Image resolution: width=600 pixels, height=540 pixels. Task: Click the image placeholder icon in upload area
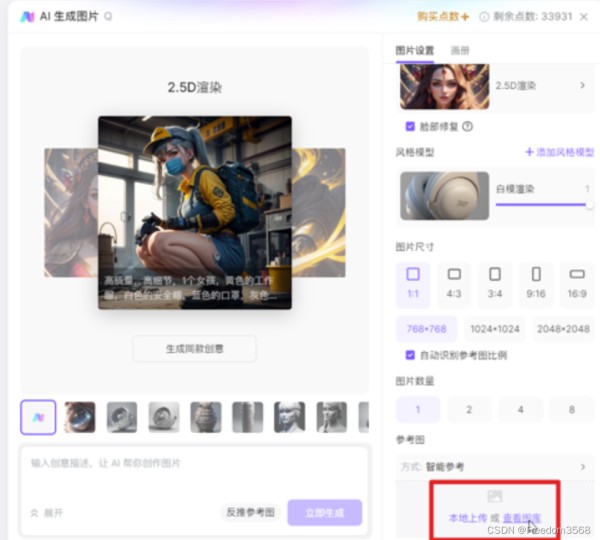(x=495, y=496)
